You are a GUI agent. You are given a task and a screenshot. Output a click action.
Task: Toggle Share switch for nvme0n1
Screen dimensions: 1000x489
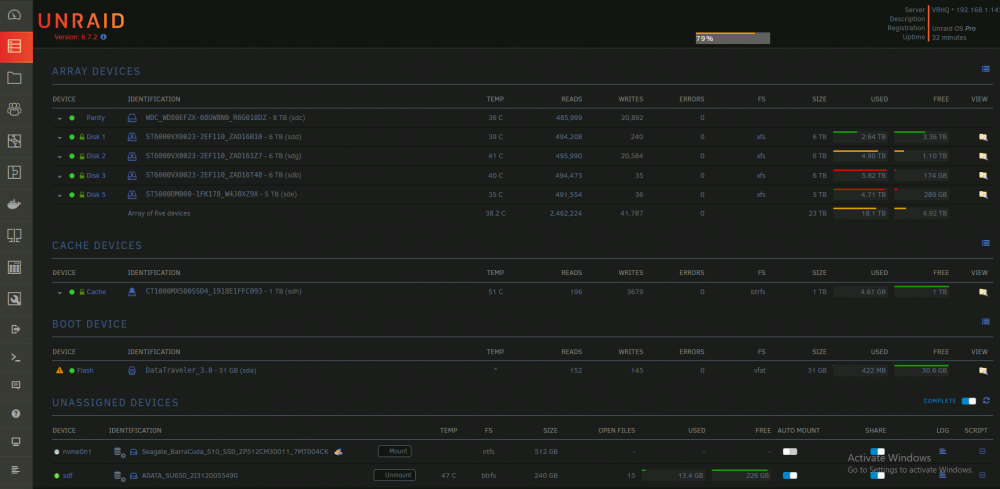tap(878, 451)
